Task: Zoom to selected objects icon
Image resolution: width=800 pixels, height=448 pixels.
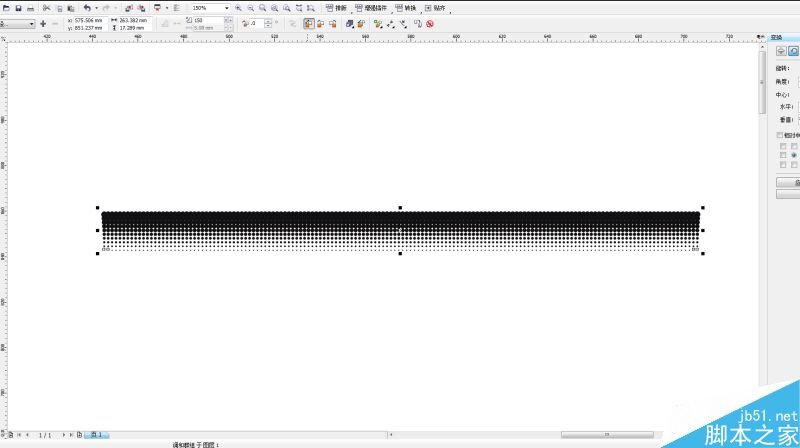Action: [x=262, y=8]
